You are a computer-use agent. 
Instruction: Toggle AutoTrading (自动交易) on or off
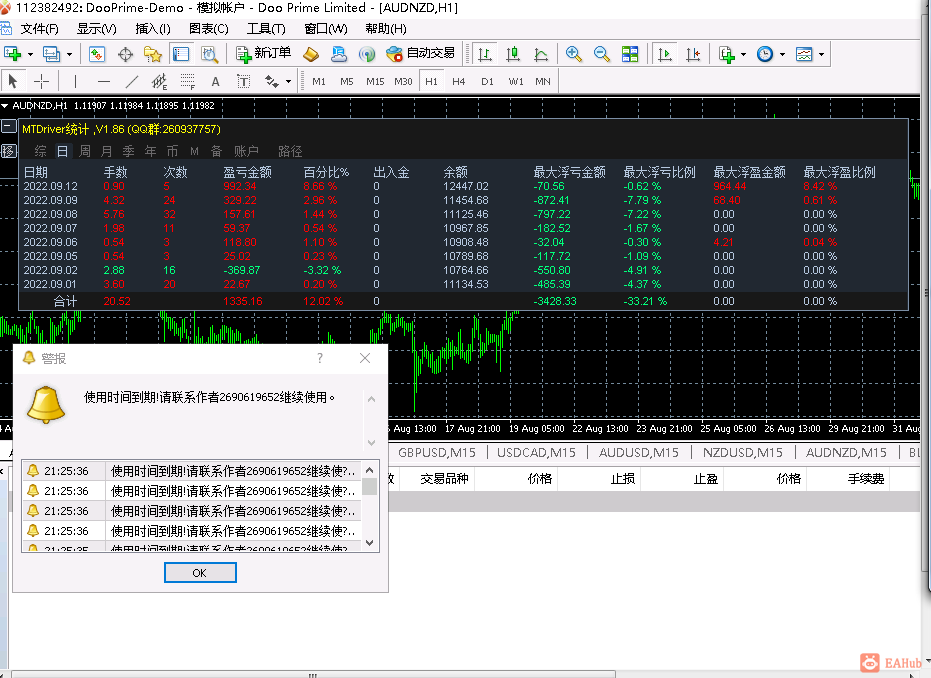pyautogui.click(x=420, y=53)
